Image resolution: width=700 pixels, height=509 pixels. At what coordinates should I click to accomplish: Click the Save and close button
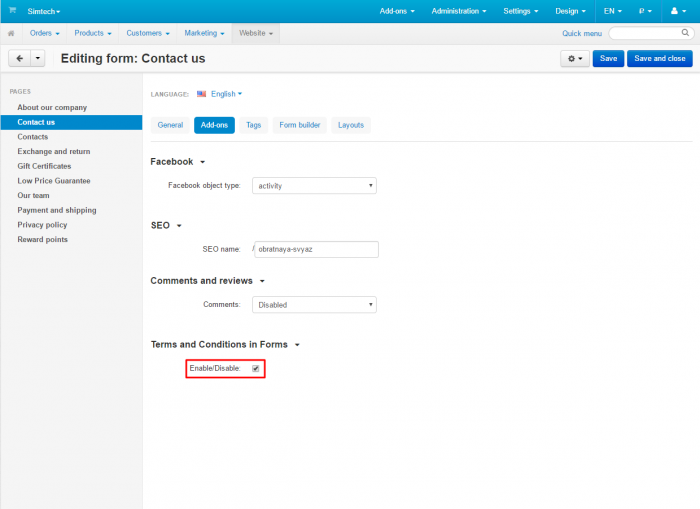[x=659, y=58]
